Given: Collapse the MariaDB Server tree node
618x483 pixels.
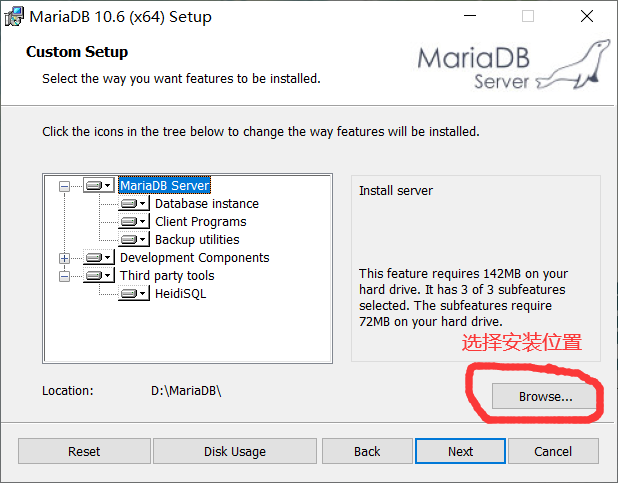Looking at the screenshot, I should [x=64, y=186].
